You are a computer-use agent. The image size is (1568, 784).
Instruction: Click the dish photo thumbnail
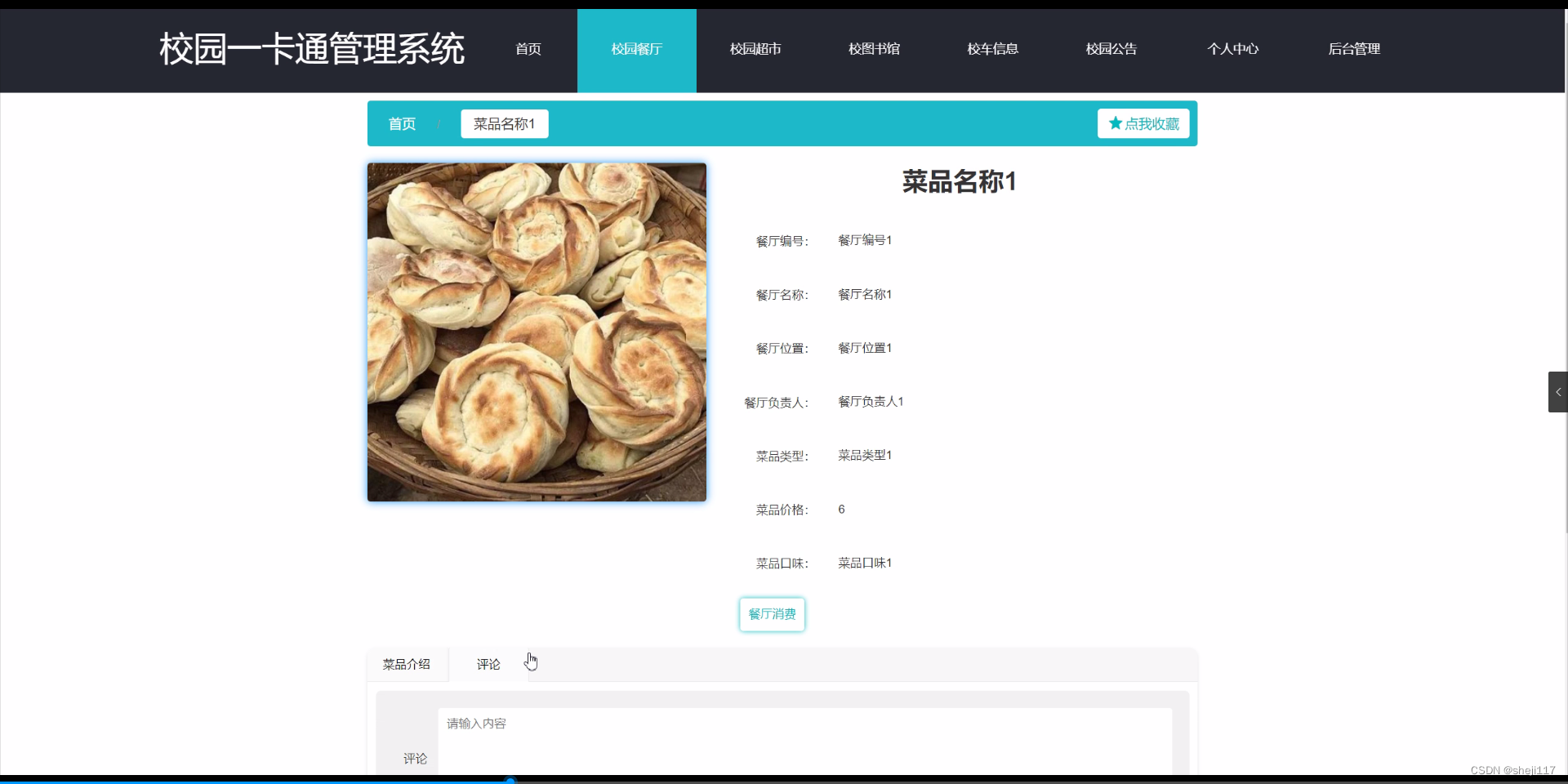point(537,332)
